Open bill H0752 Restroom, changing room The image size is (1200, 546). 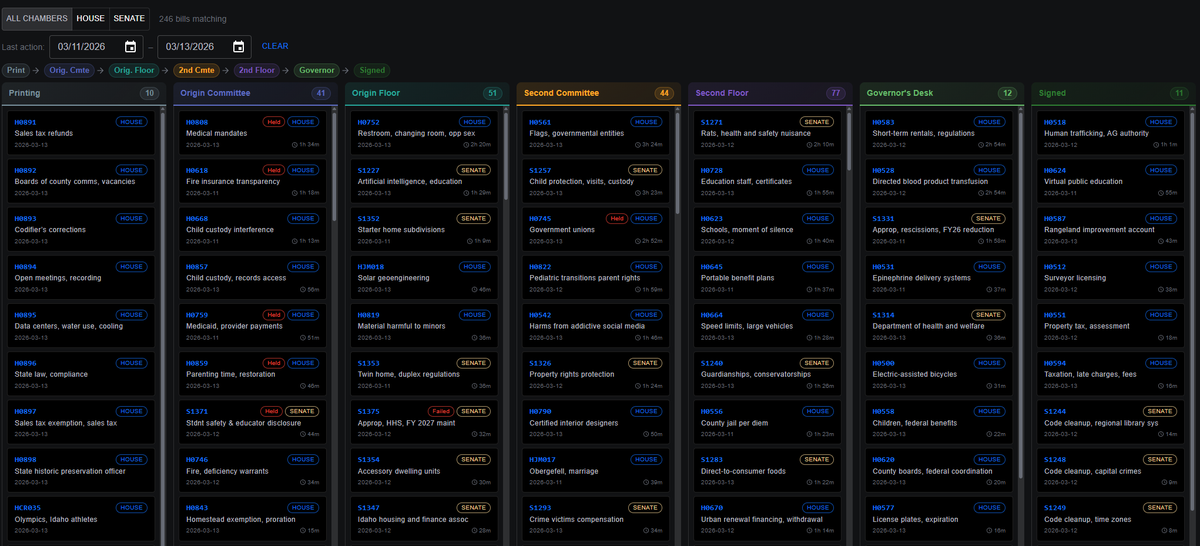click(426, 132)
